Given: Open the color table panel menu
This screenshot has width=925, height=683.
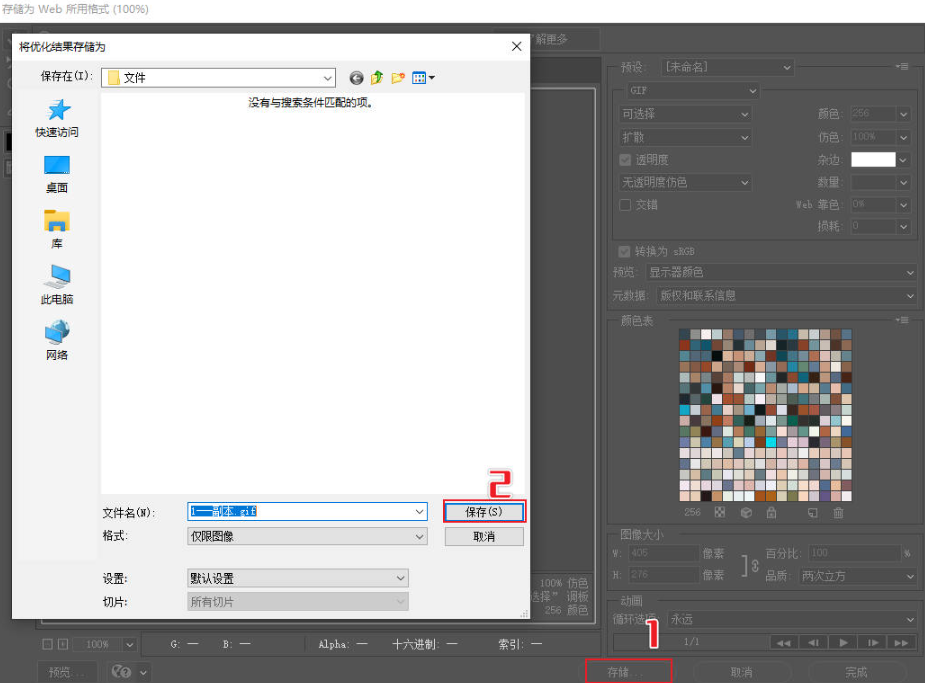Looking at the screenshot, I should tap(903, 320).
